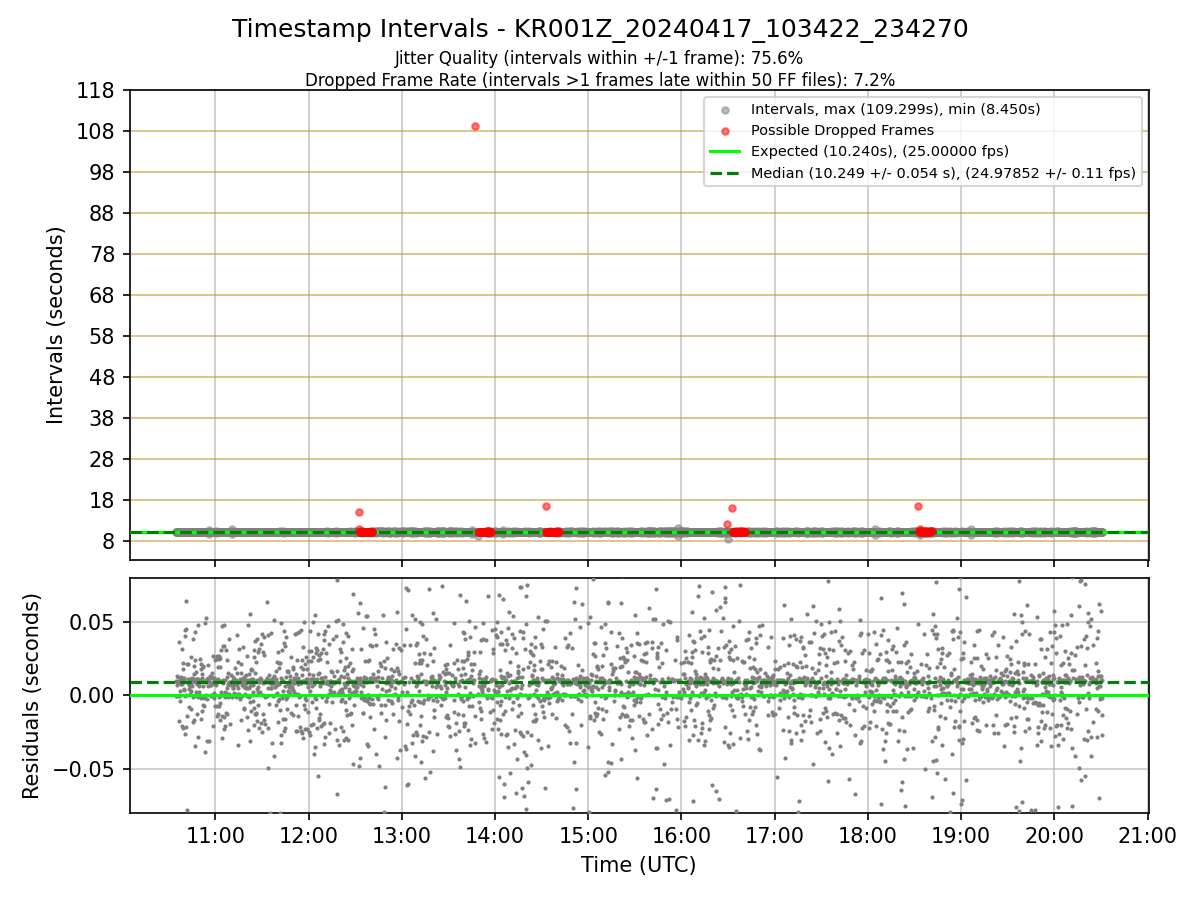
Task: Click the red dropped-frame point above 18:30
Action: coord(918,506)
